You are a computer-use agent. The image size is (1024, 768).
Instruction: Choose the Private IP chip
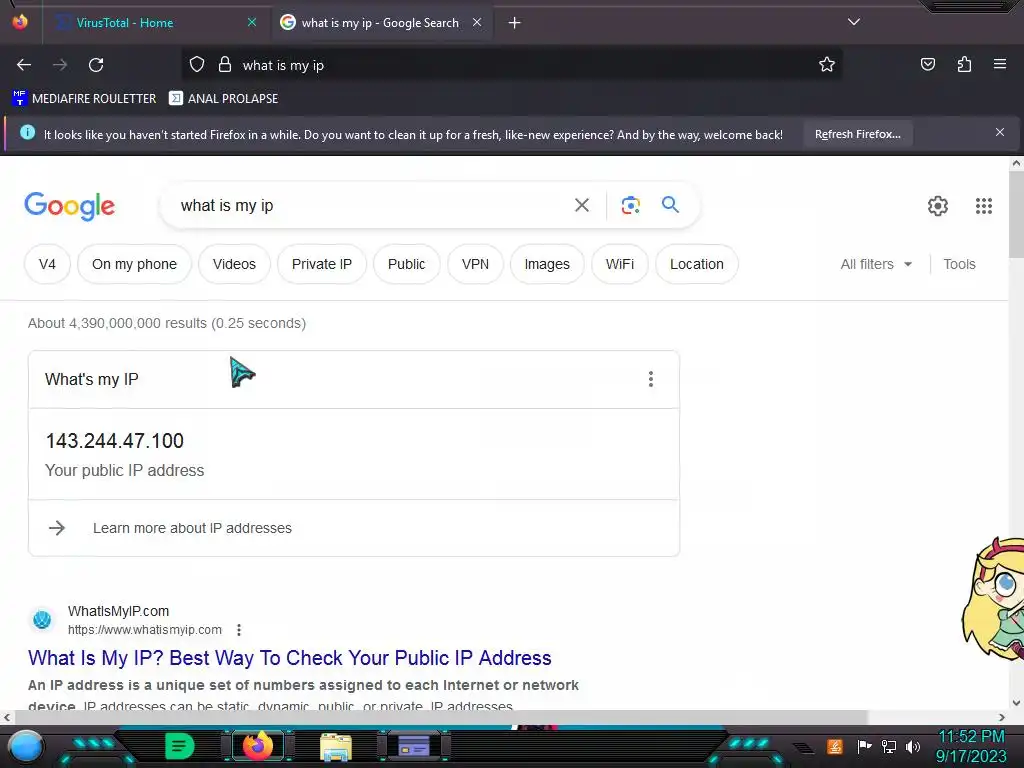coord(321,264)
